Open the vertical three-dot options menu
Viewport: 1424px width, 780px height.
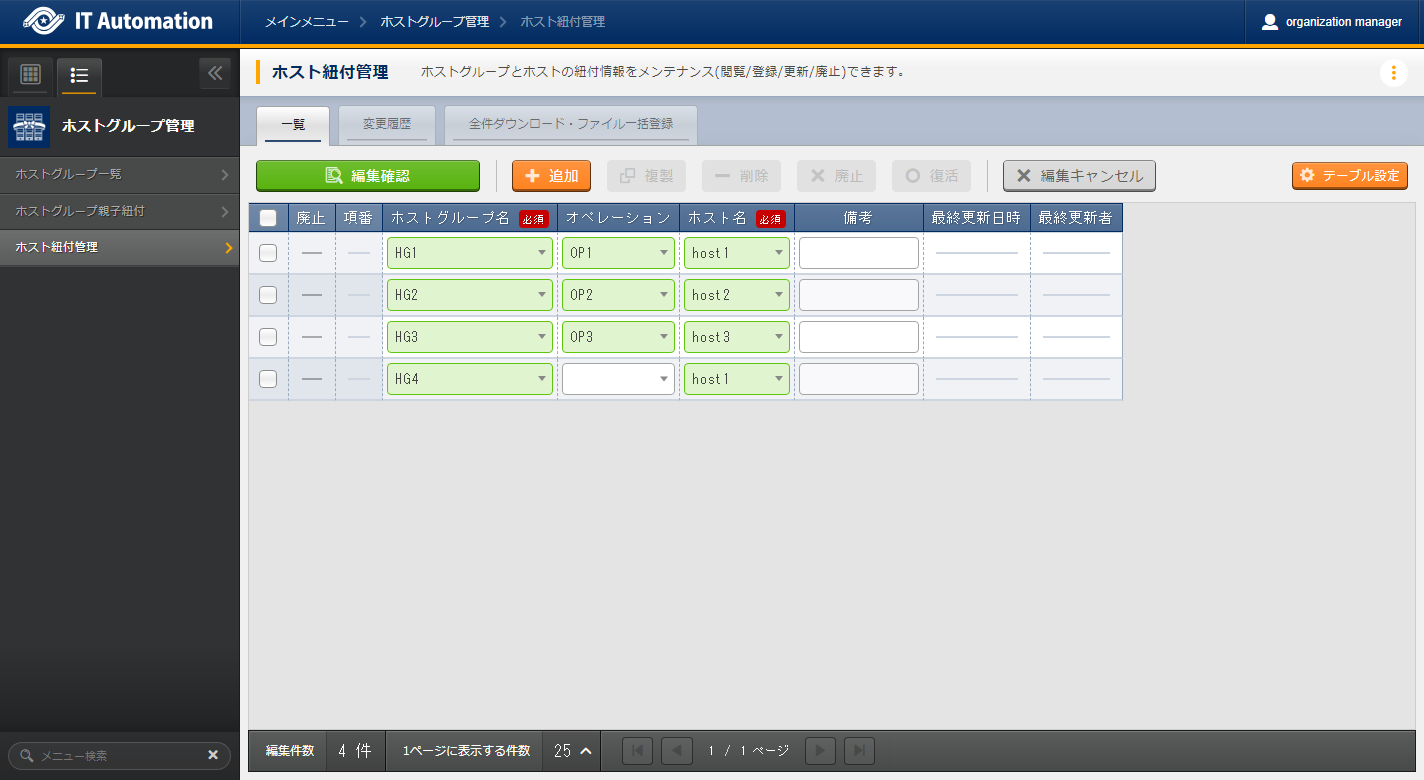click(1393, 73)
